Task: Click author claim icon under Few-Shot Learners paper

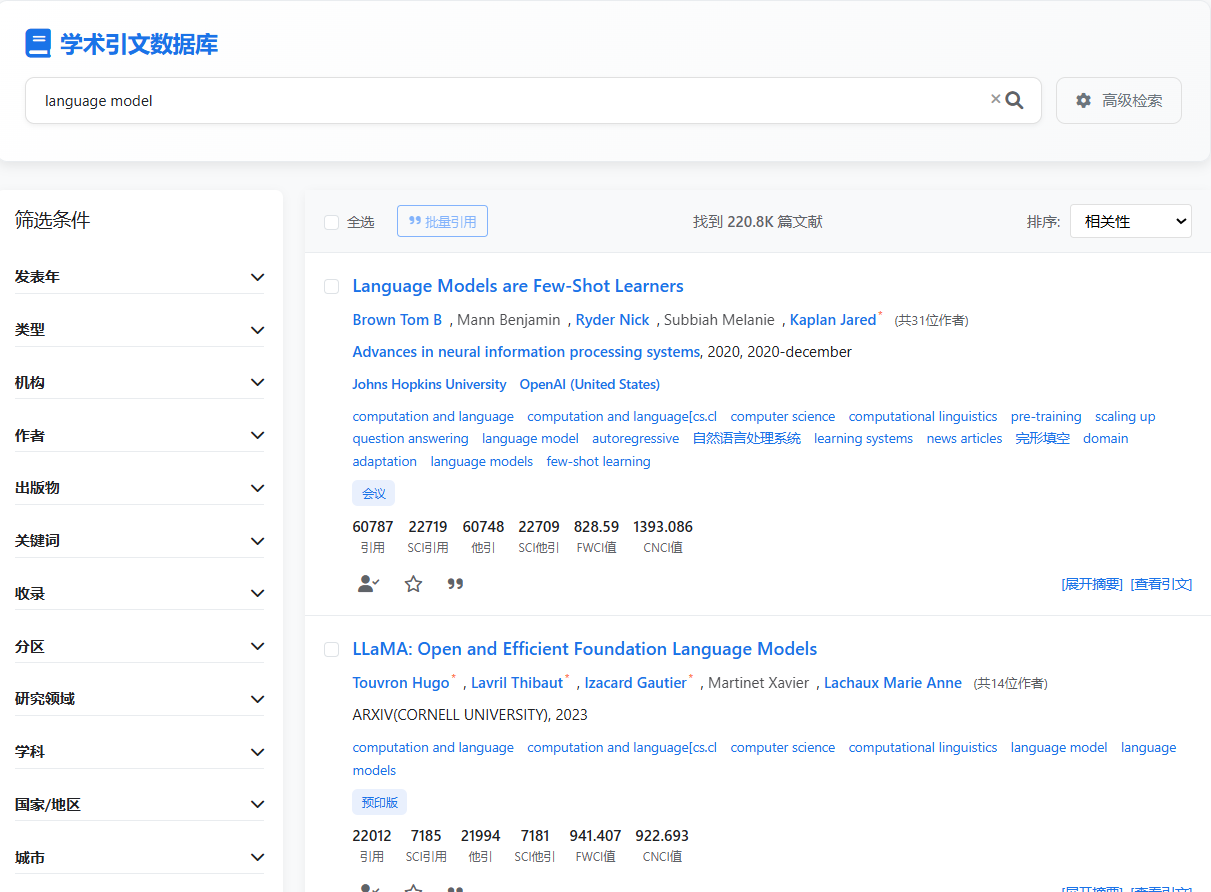Action: [x=368, y=584]
